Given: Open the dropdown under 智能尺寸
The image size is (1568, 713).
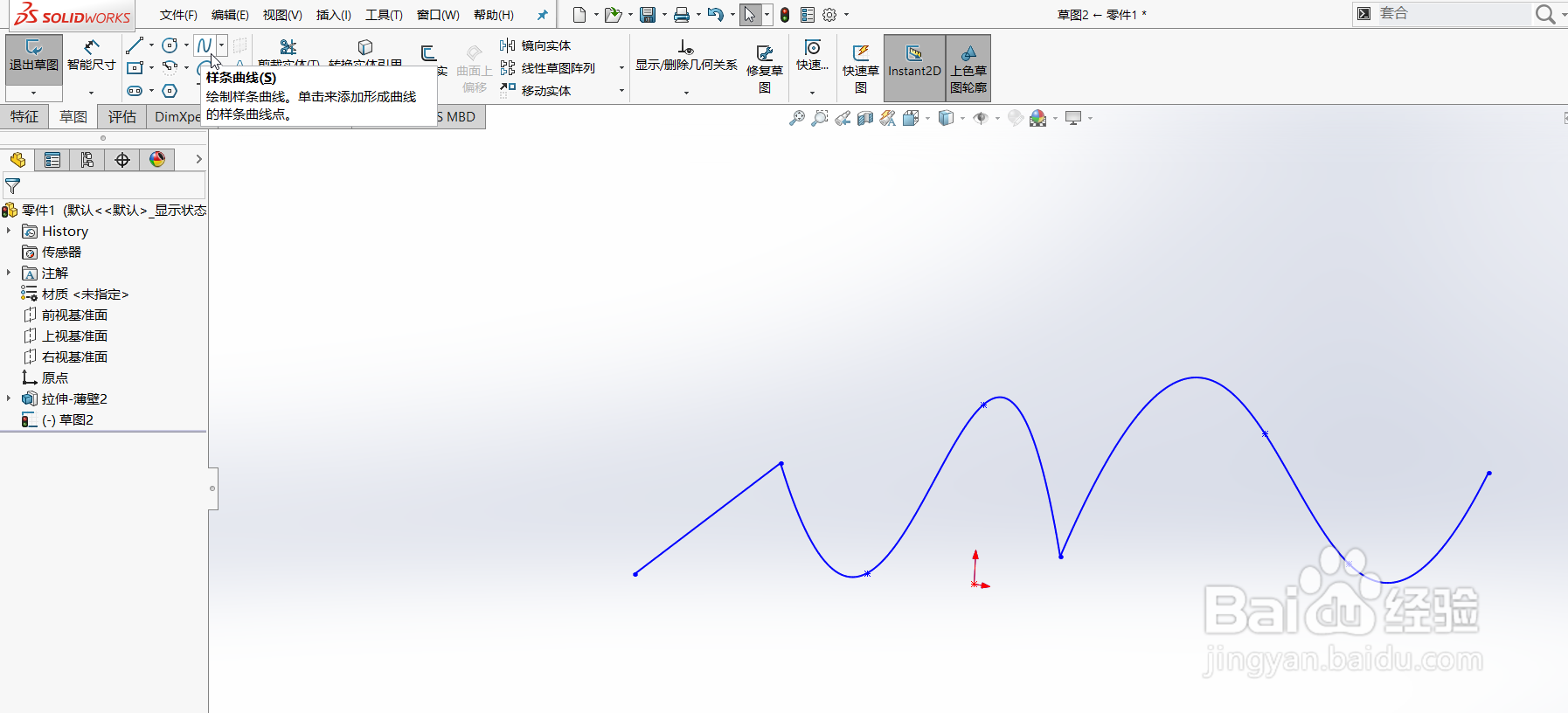Looking at the screenshot, I should pyautogui.click(x=91, y=93).
